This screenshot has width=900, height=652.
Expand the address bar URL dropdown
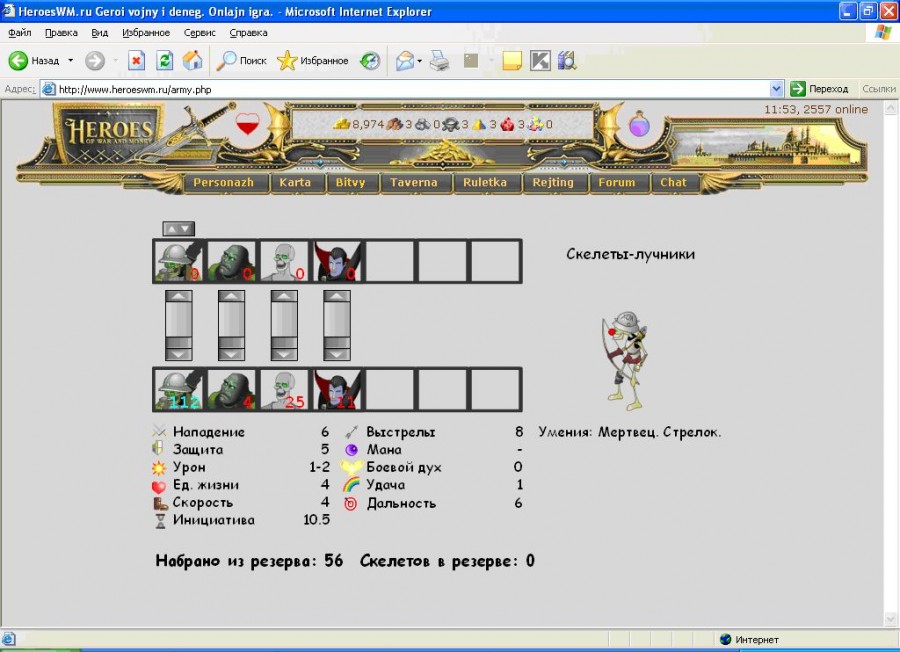776,89
